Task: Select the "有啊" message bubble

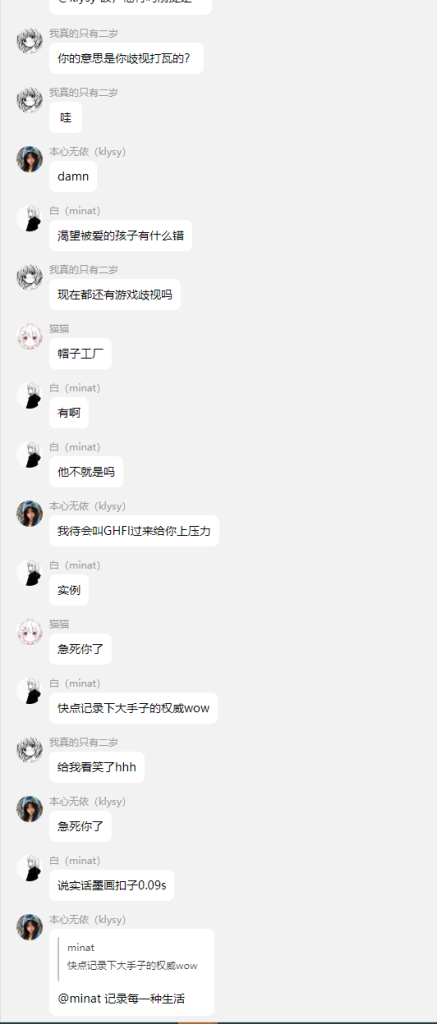Action: pos(69,413)
